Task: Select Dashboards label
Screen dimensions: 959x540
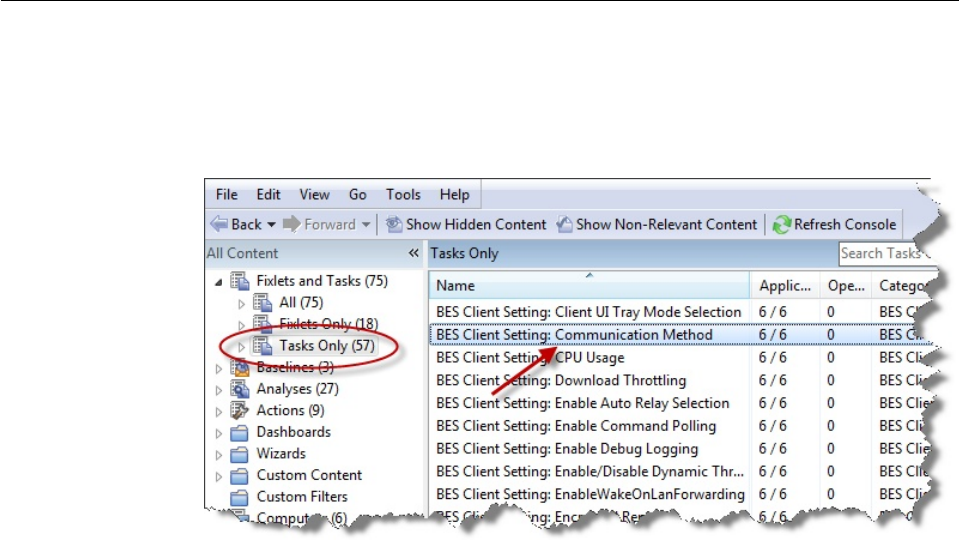Action: click(x=294, y=432)
